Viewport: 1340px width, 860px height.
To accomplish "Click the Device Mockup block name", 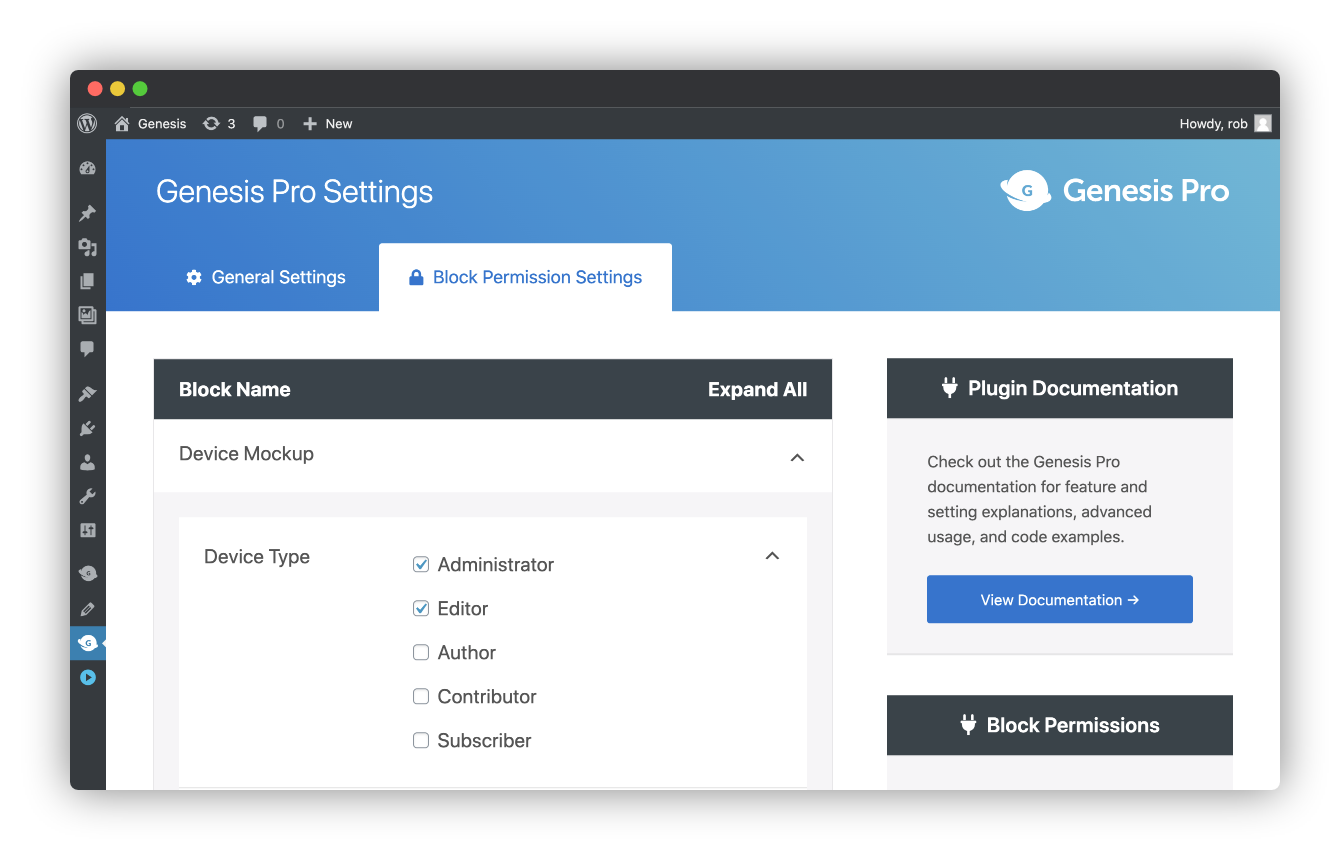I will tap(246, 454).
